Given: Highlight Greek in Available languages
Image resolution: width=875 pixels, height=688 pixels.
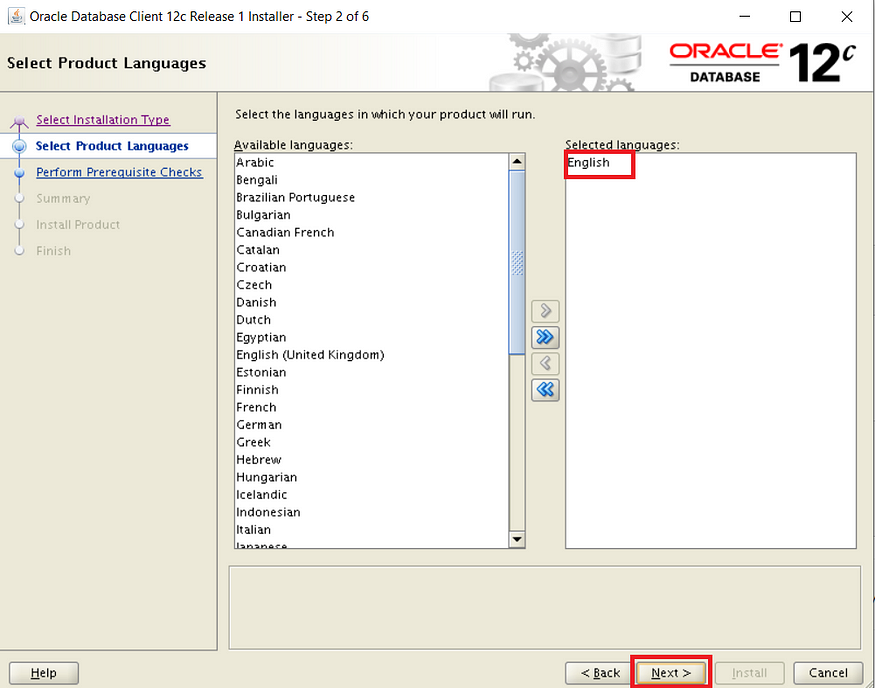Looking at the screenshot, I should [372, 442].
